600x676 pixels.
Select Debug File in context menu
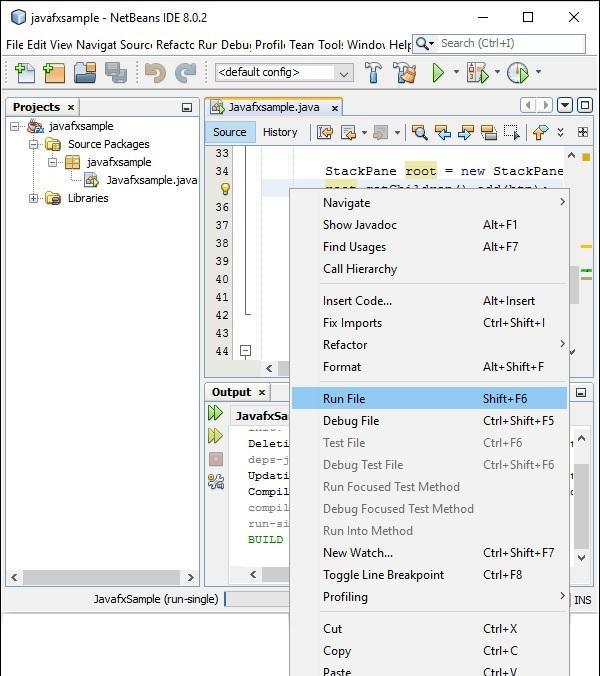(x=429, y=420)
